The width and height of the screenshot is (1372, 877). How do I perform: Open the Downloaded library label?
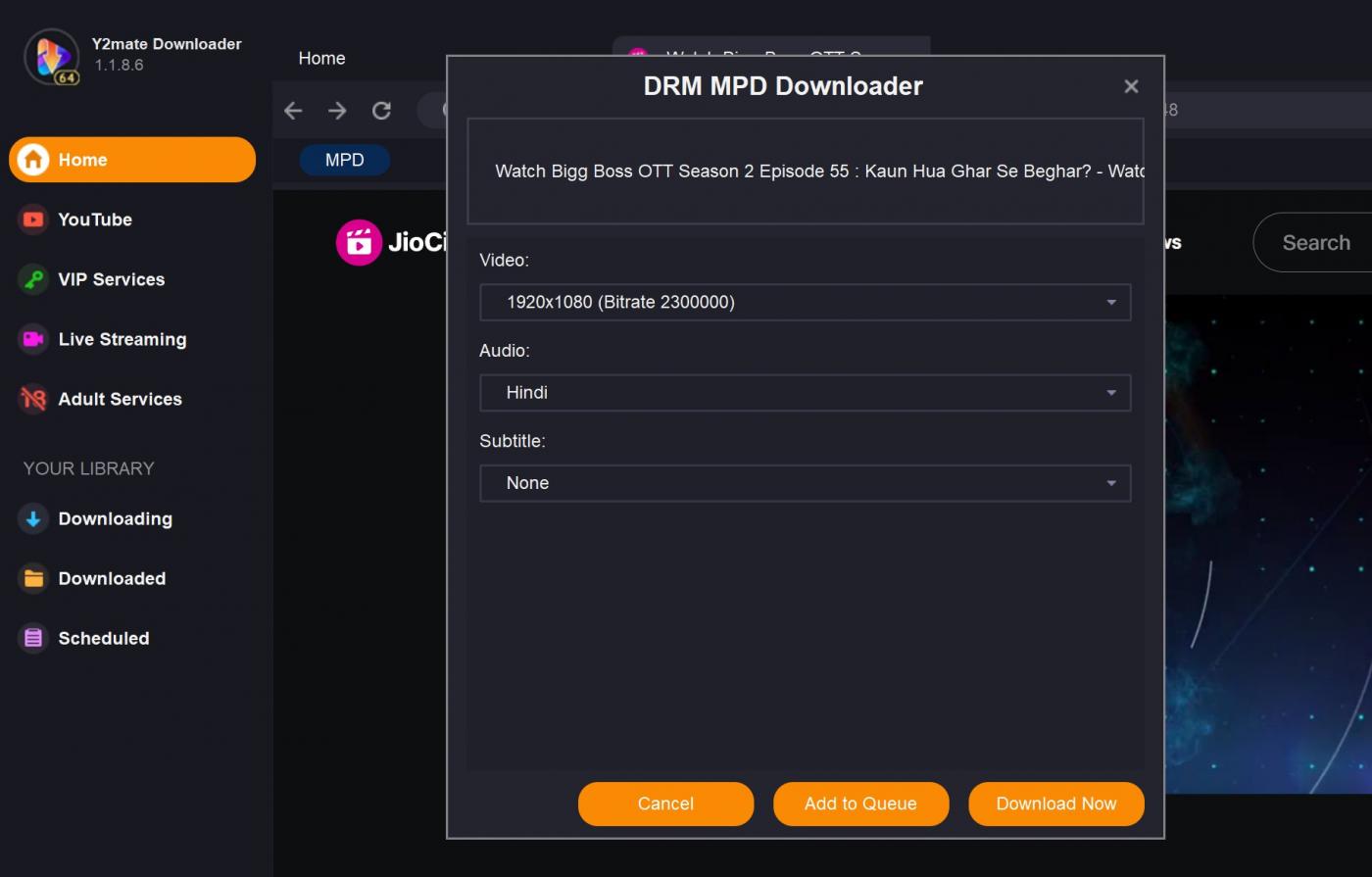click(112, 578)
